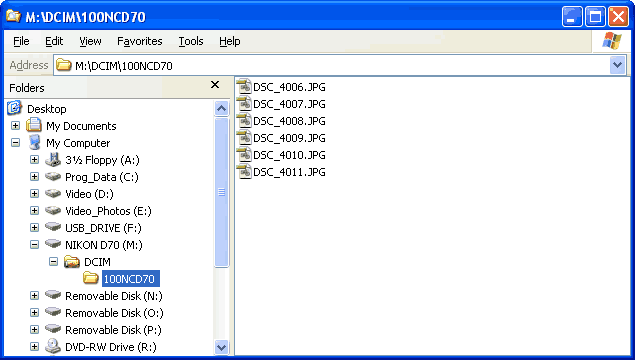Viewport: 635px width, 360px height.
Task: Click the 3½ Floppy (A:) drive icon
Action: [53, 160]
